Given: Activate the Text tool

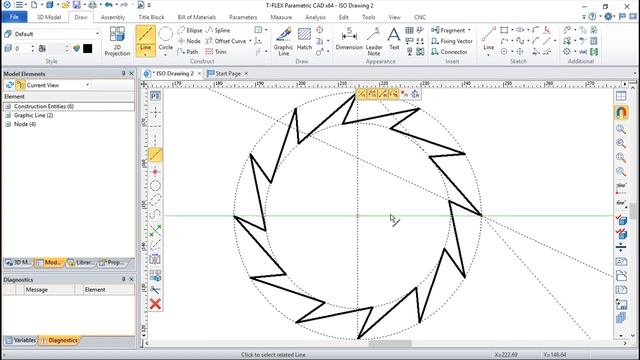Looking at the screenshot, I should (x=394, y=39).
